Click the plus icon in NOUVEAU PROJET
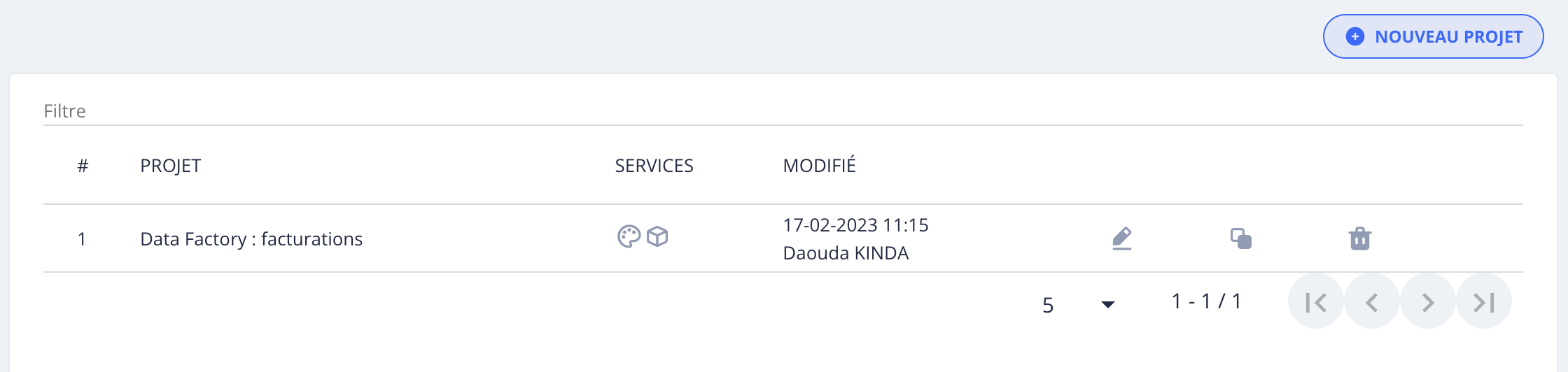Screen dimensions: 1568x372 pos(1355,36)
